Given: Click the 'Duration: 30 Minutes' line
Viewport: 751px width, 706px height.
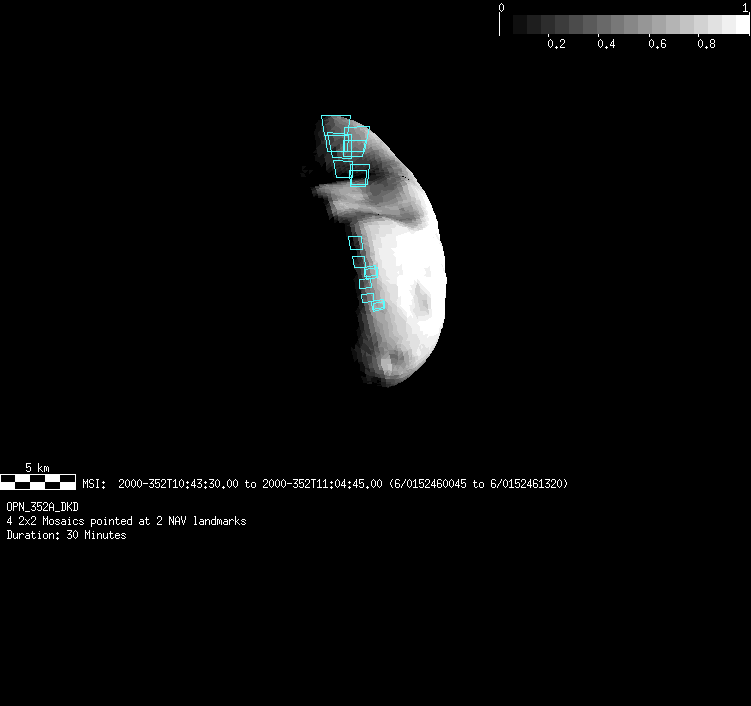Looking at the screenshot, I should coord(67,535).
